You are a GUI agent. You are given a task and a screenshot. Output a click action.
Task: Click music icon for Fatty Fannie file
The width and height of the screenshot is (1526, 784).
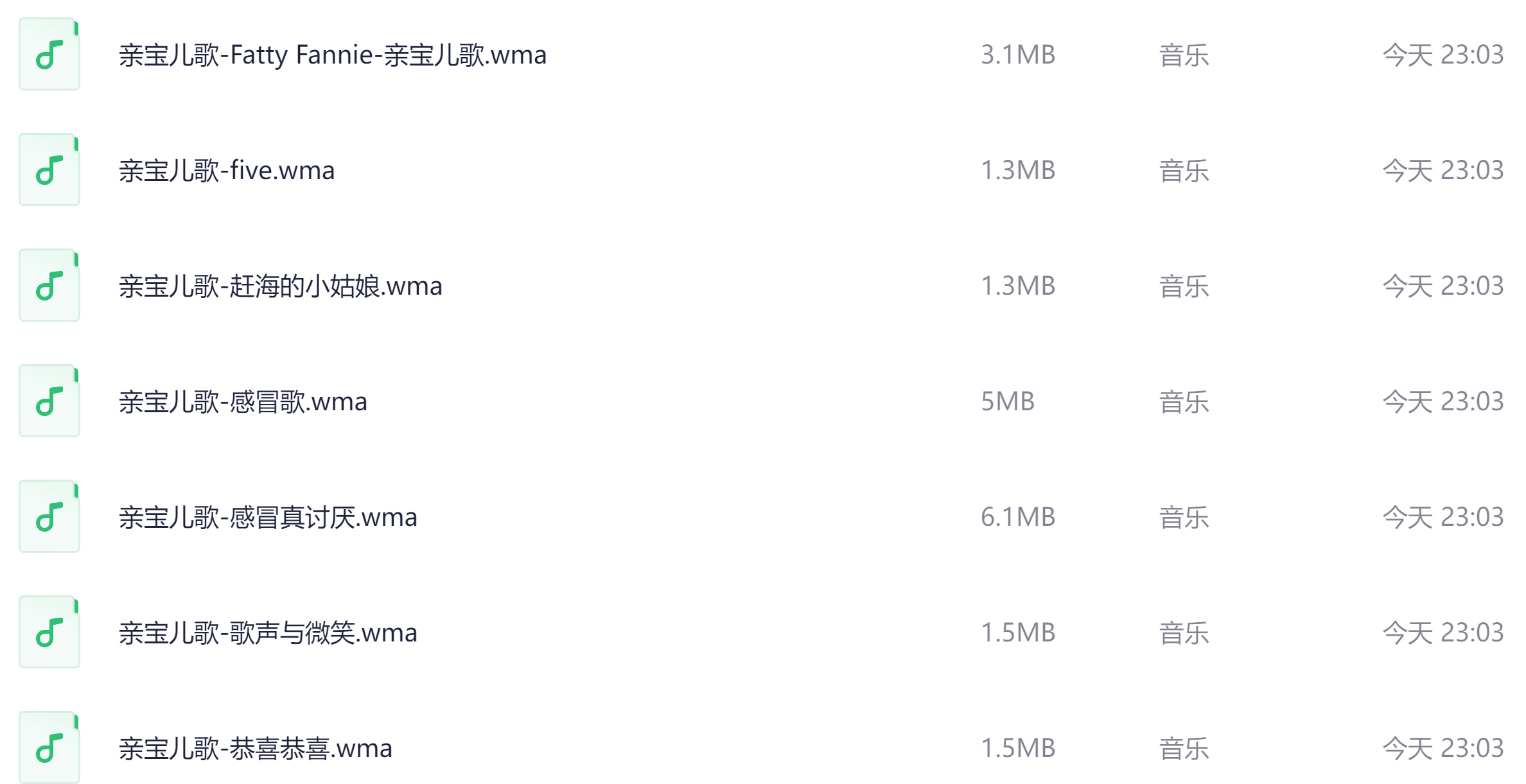[49, 55]
